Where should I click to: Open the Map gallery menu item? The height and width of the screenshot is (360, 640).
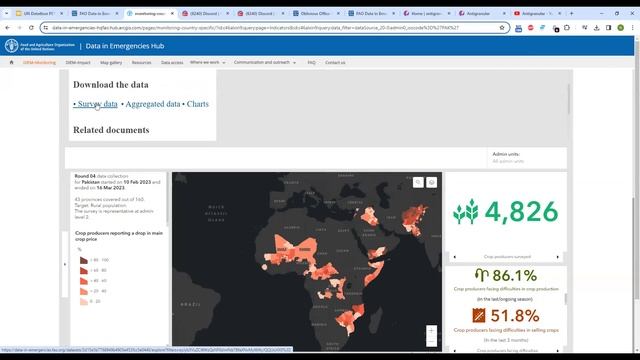point(111,62)
